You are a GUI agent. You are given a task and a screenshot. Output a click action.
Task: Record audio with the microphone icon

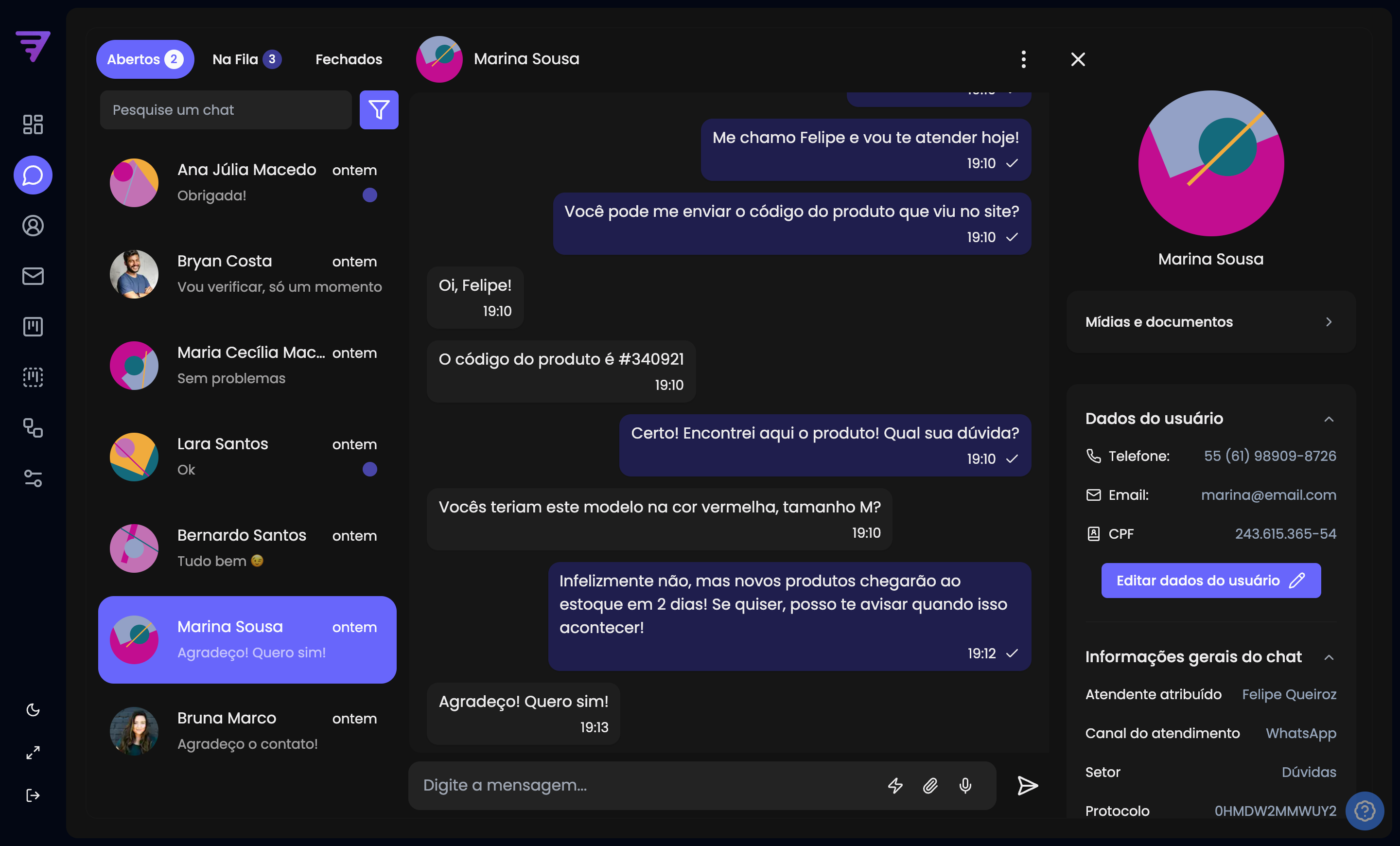[965, 785]
